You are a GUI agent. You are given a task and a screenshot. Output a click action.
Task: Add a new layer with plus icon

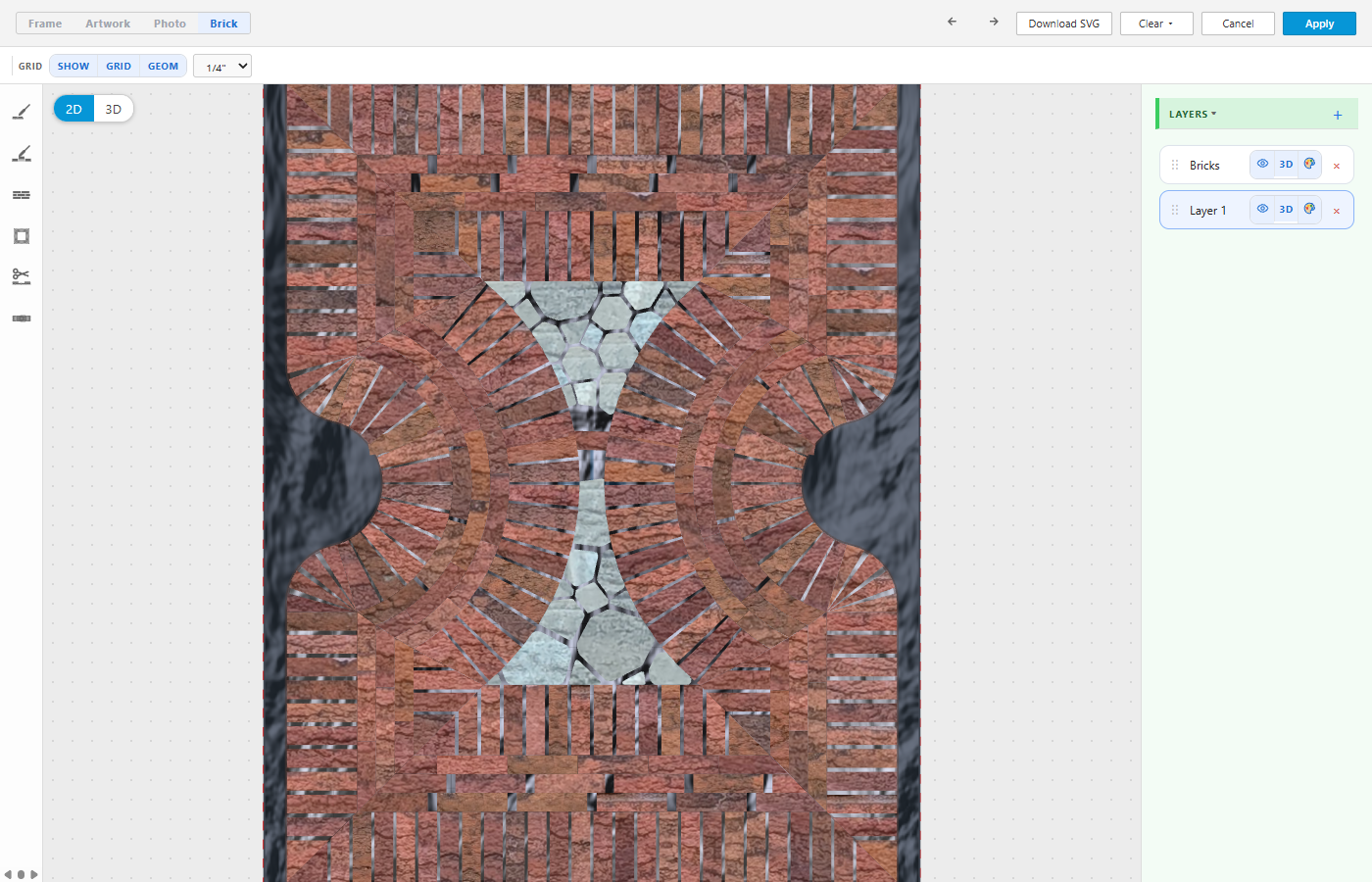(1338, 115)
